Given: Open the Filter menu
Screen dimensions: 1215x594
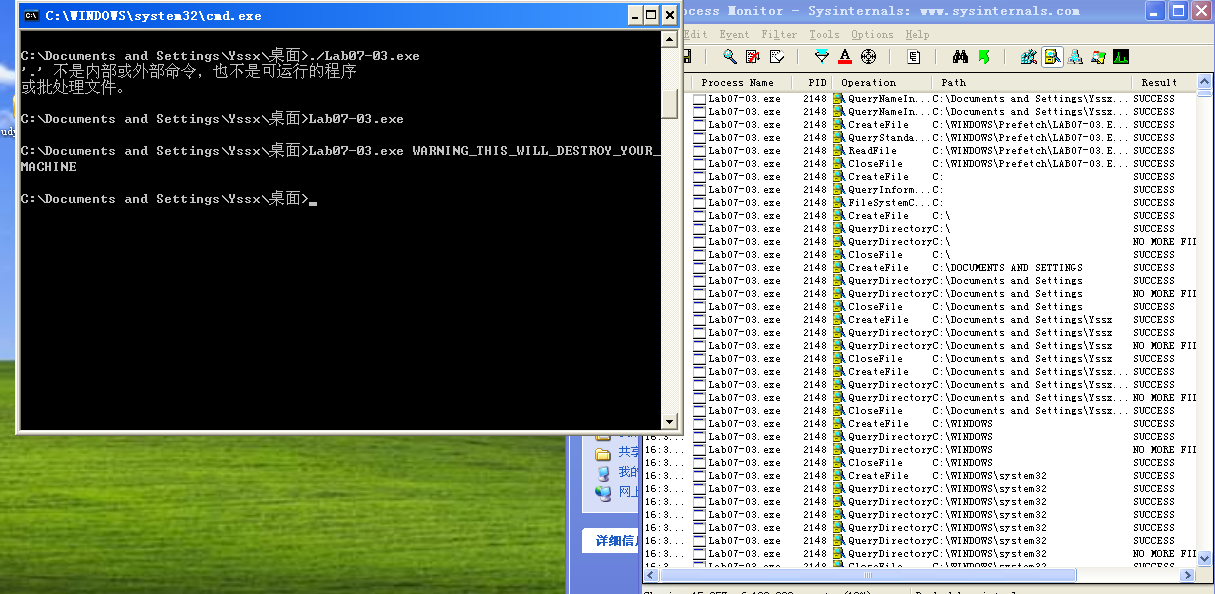Looking at the screenshot, I should [x=779, y=34].
